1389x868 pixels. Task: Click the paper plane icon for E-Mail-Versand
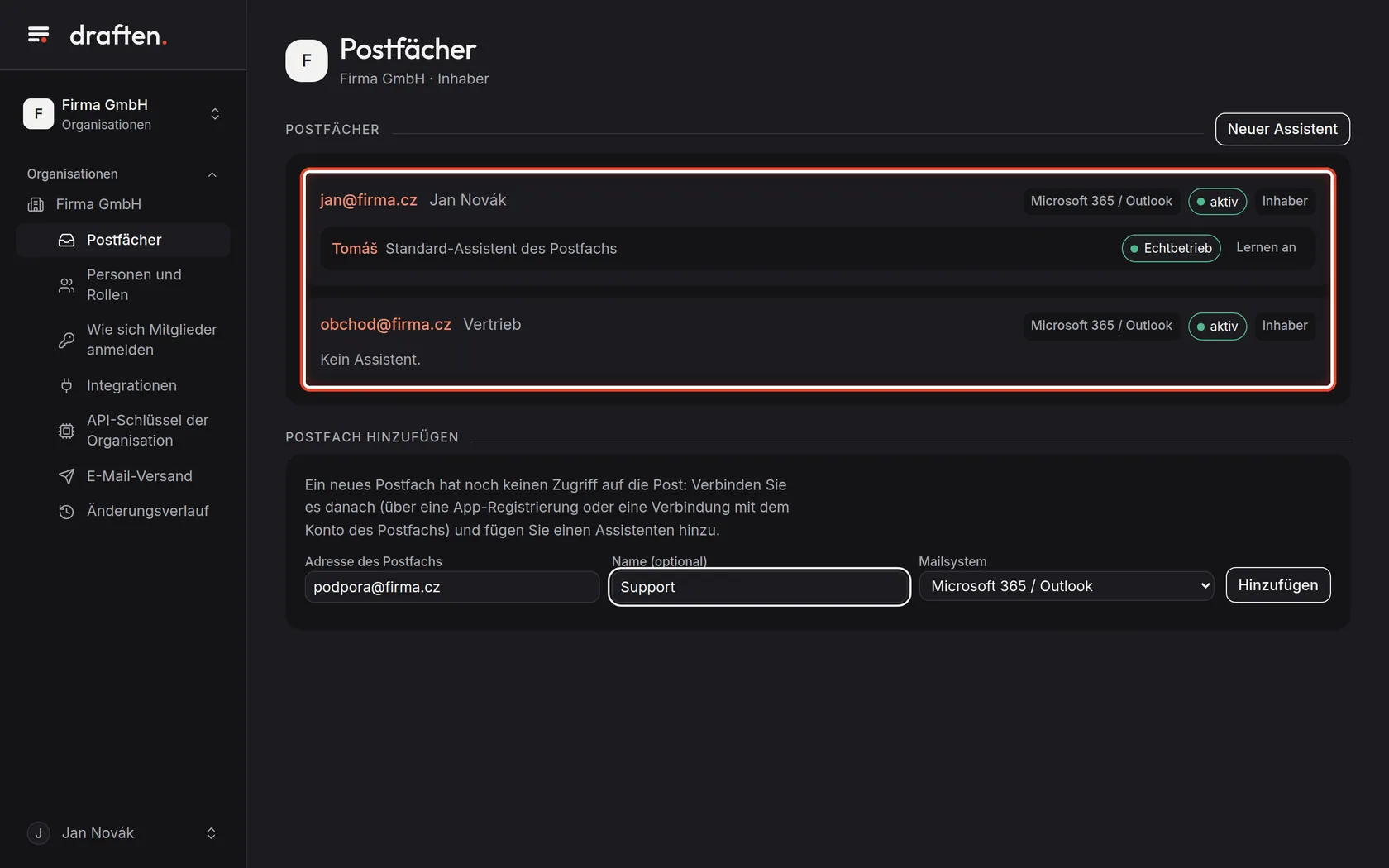[66, 476]
